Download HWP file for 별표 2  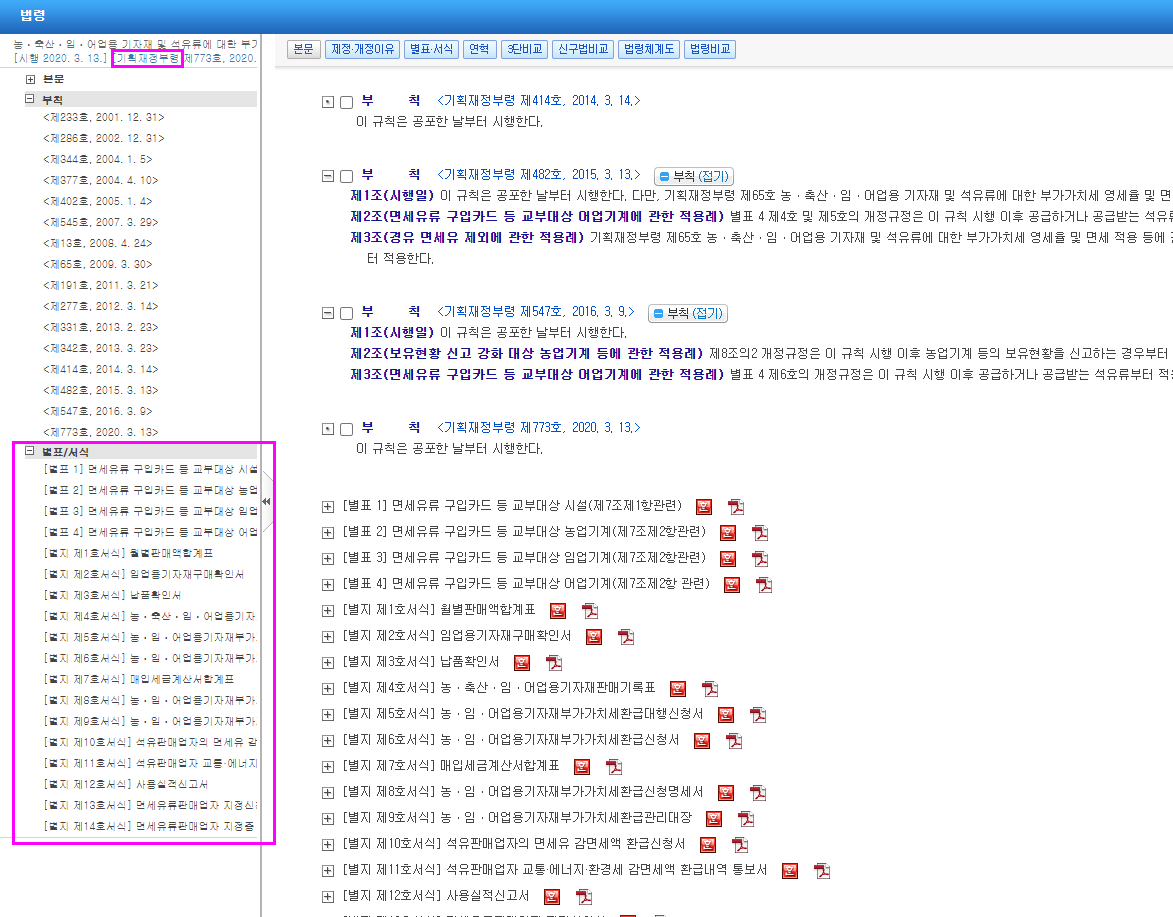coord(728,533)
